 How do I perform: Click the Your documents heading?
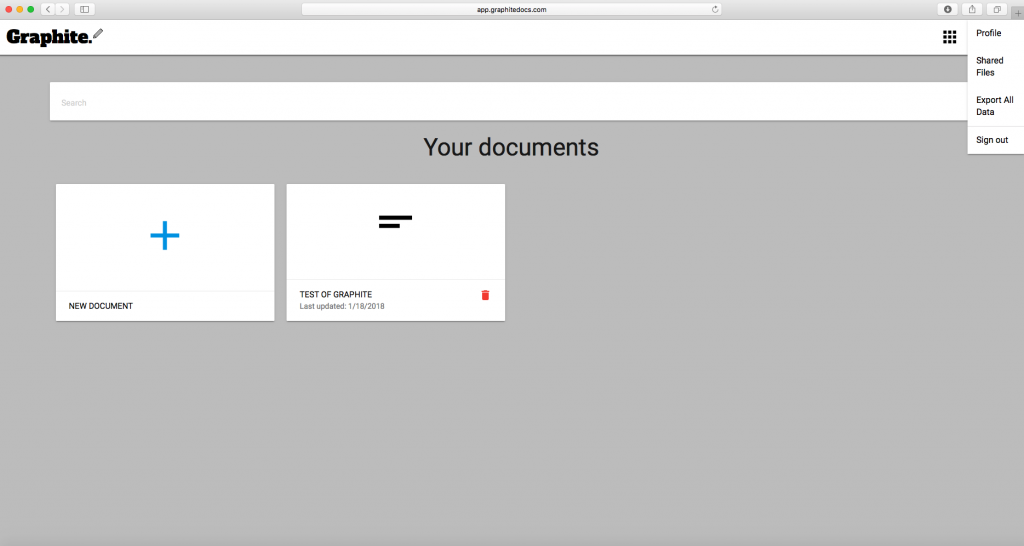[x=511, y=147]
